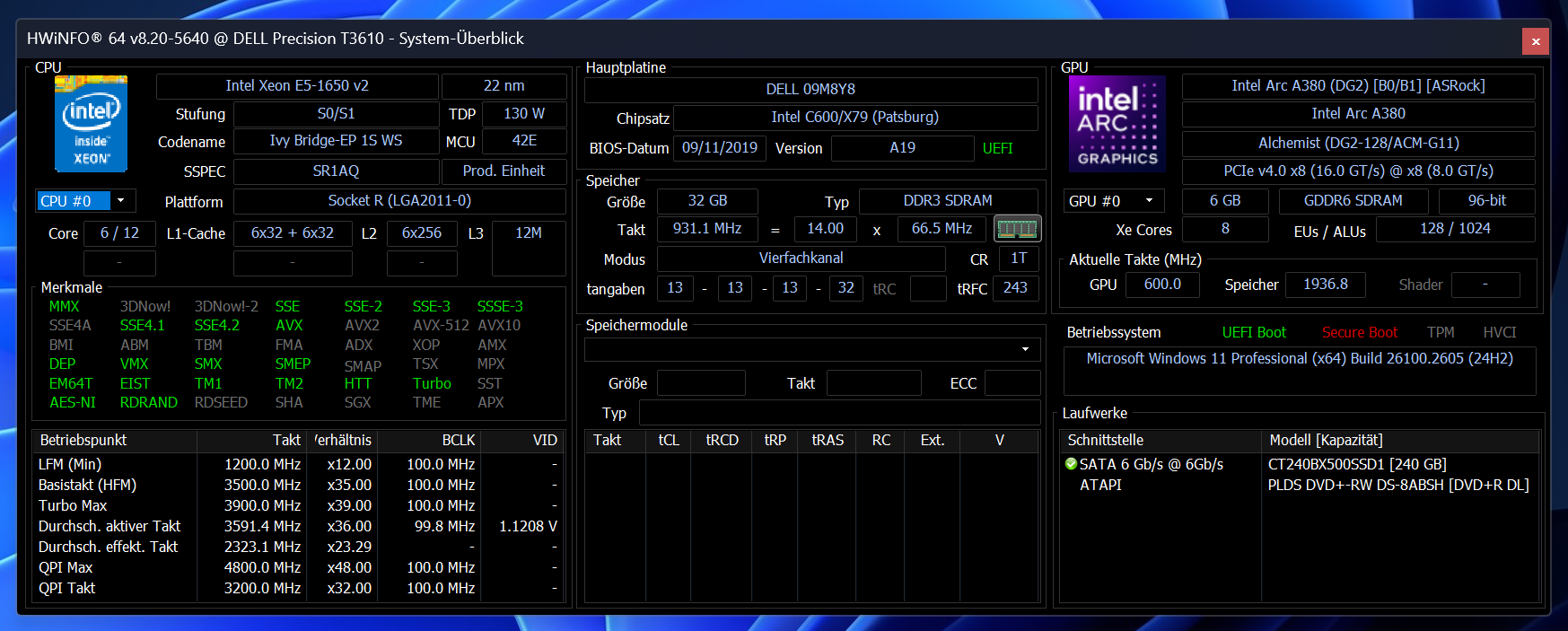Screen dimensions: 1568x631
Task: Click the 931.1 MHz memory clock field
Action: tap(707, 229)
